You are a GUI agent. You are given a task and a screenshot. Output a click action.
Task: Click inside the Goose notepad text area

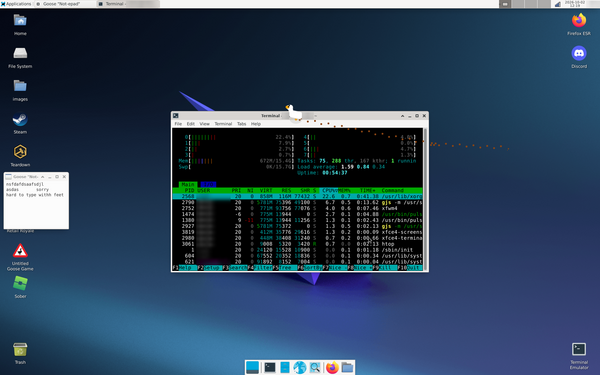tap(36, 205)
